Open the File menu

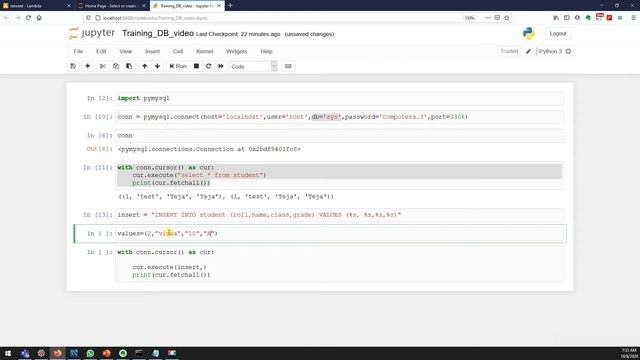pos(78,51)
